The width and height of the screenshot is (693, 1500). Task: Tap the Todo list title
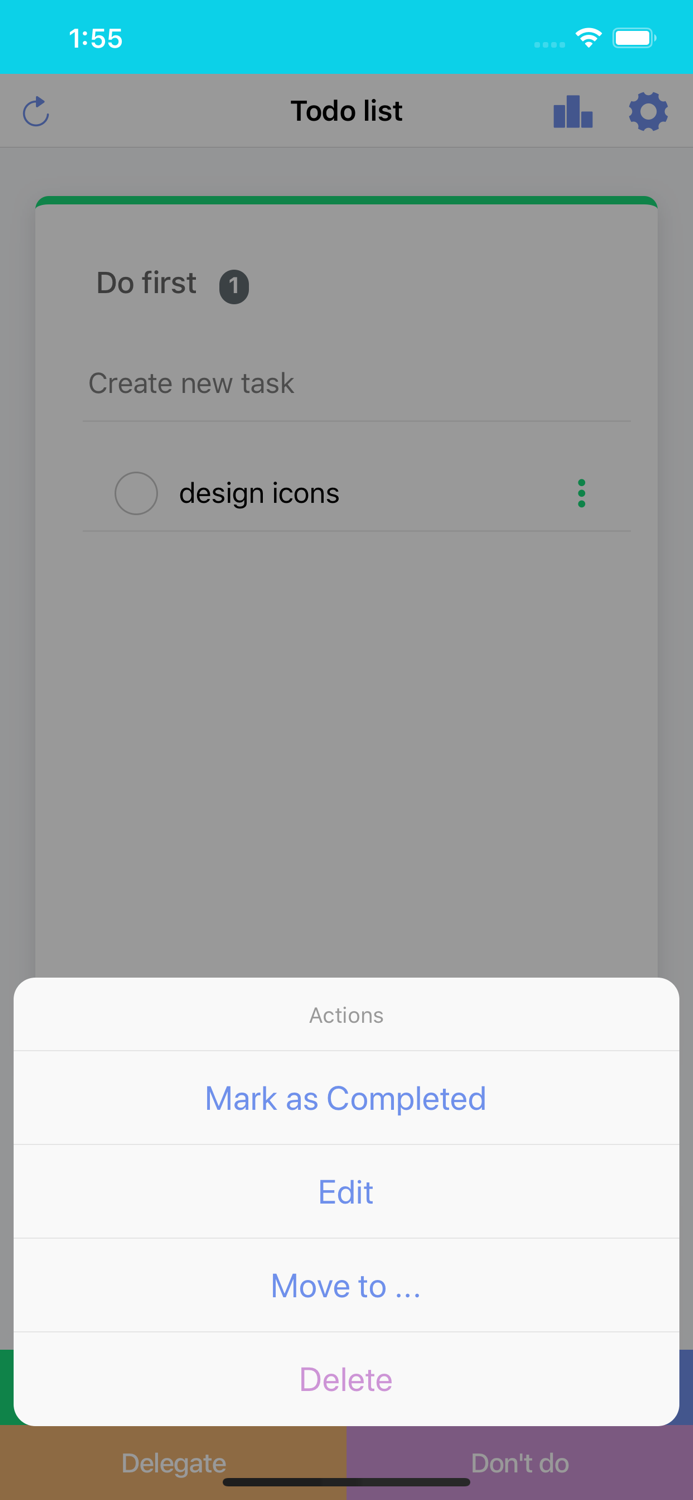(346, 111)
